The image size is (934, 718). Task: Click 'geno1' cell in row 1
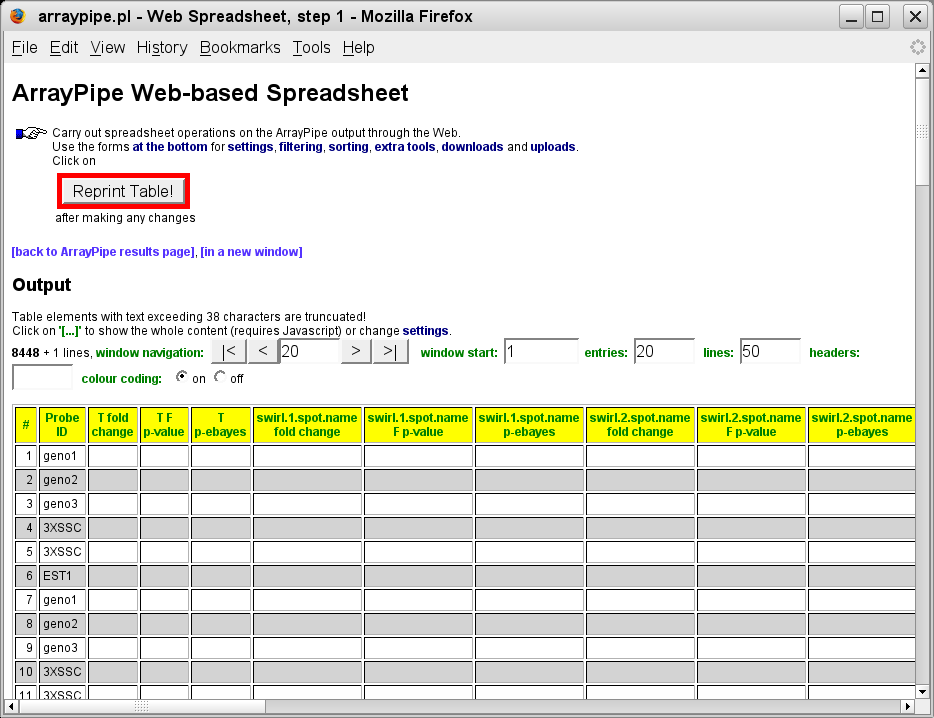pos(62,456)
